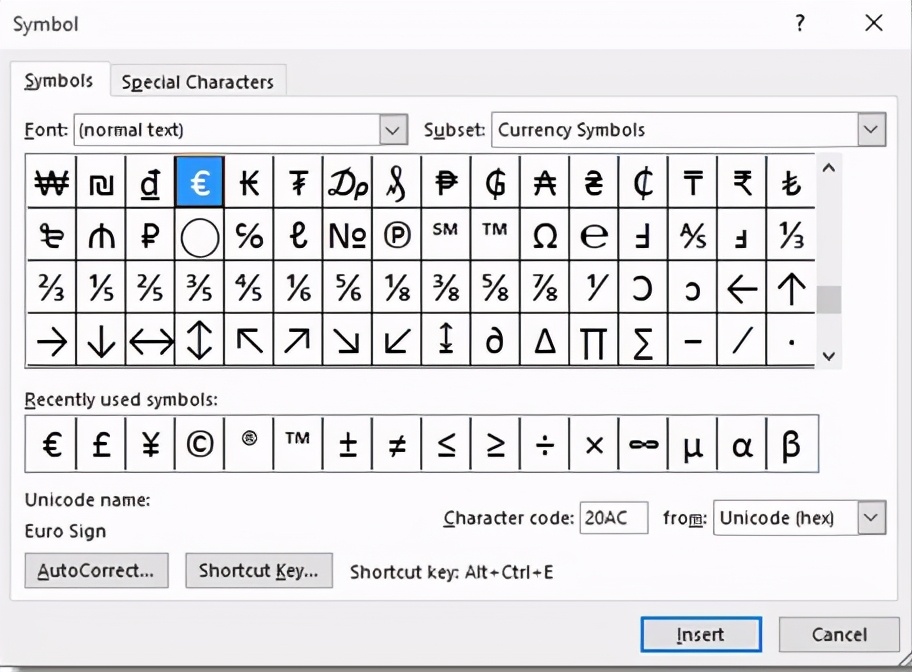Image resolution: width=912 pixels, height=672 pixels.
Task: Choose the division sign in recently used
Action: (x=544, y=444)
